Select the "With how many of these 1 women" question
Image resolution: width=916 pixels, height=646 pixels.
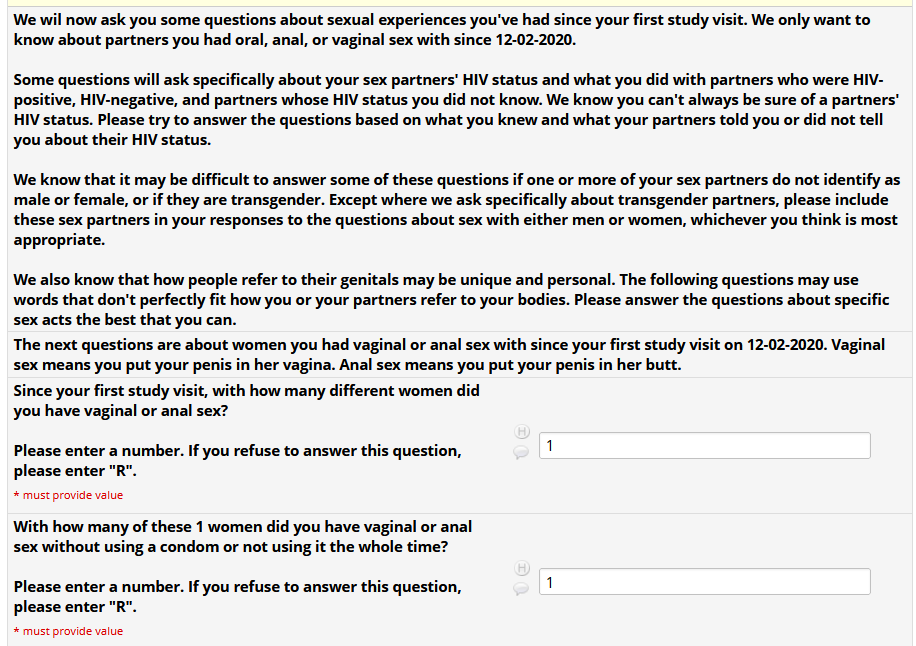pyautogui.click(x=242, y=536)
